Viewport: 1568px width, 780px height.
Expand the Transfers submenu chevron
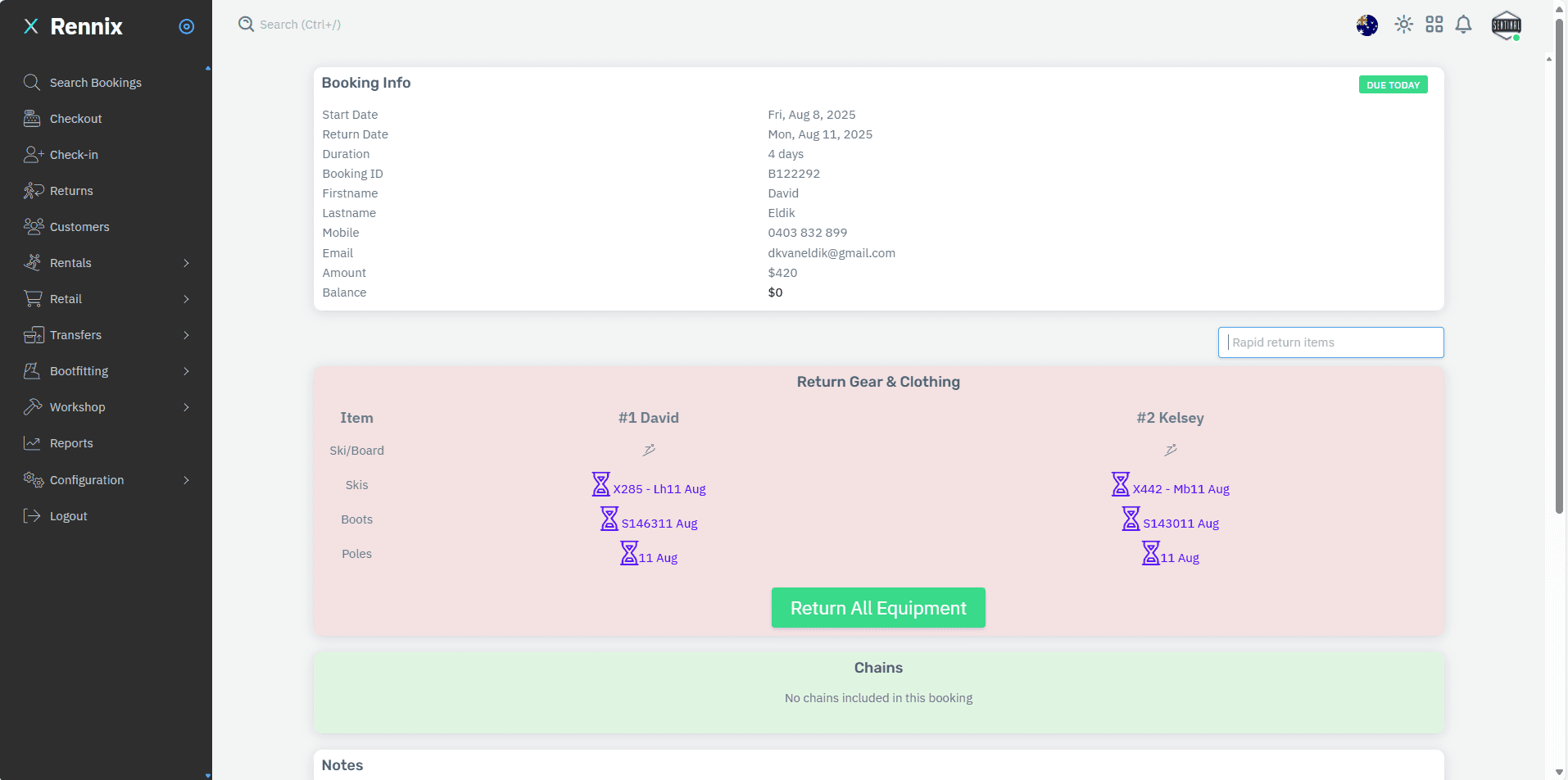(x=187, y=335)
